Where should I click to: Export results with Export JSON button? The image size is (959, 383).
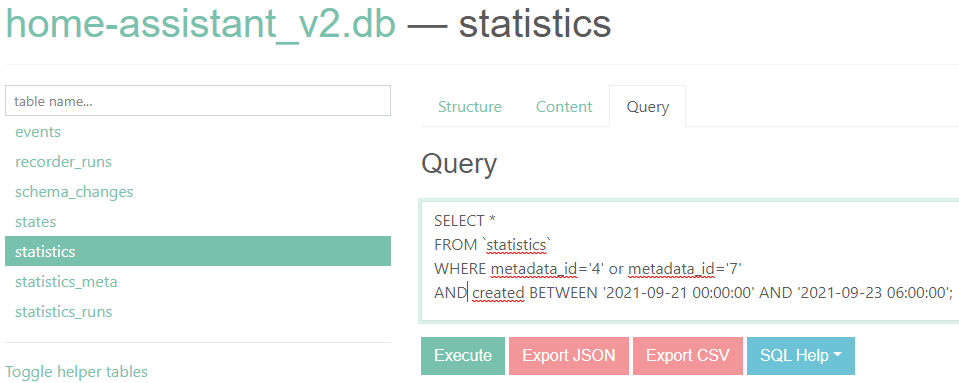(569, 355)
